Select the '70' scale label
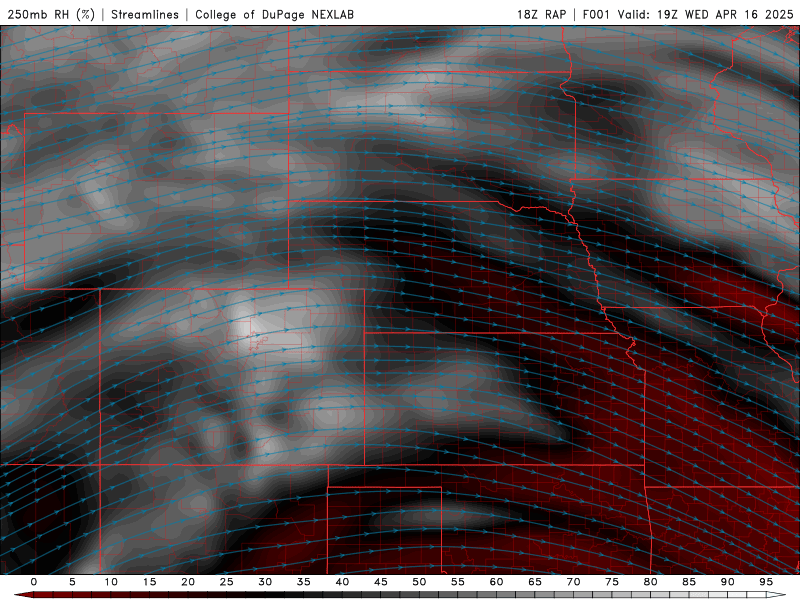This screenshot has height=600, width=800. click(573, 582)
